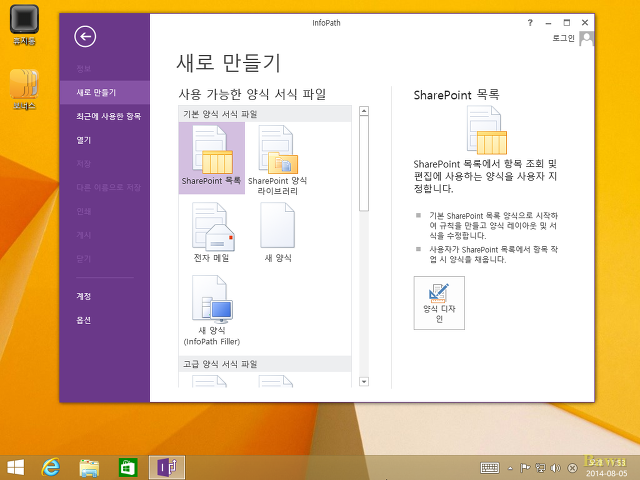Click the InfoPath taskbar icon

click(167, 467)
